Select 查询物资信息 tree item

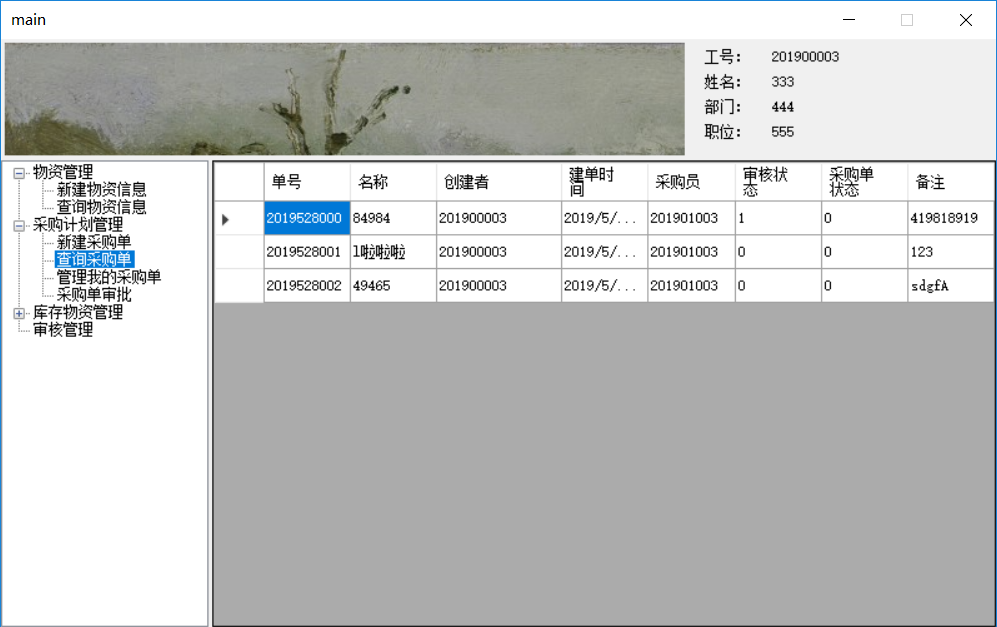[101, 208]
